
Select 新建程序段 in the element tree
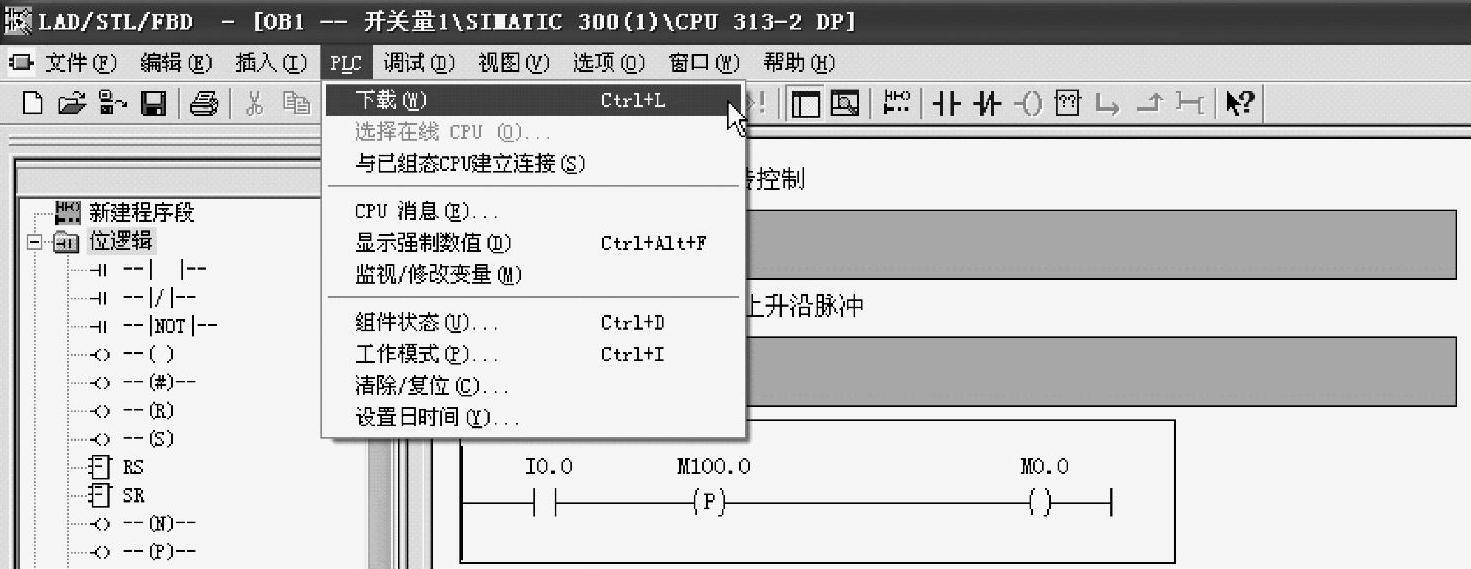[141, 212]
